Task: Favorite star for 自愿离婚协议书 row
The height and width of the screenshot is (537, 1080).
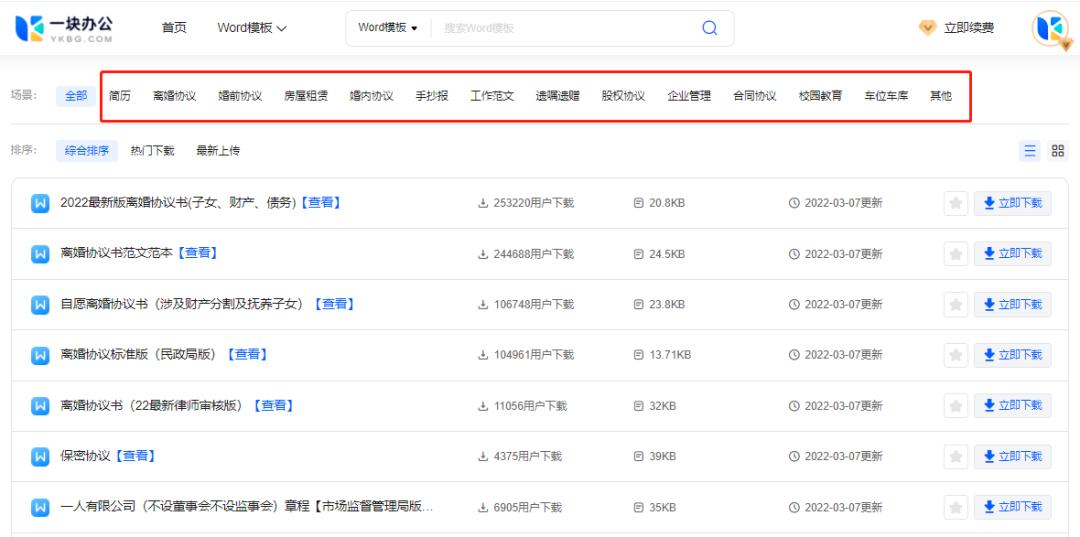Action: 955,304
